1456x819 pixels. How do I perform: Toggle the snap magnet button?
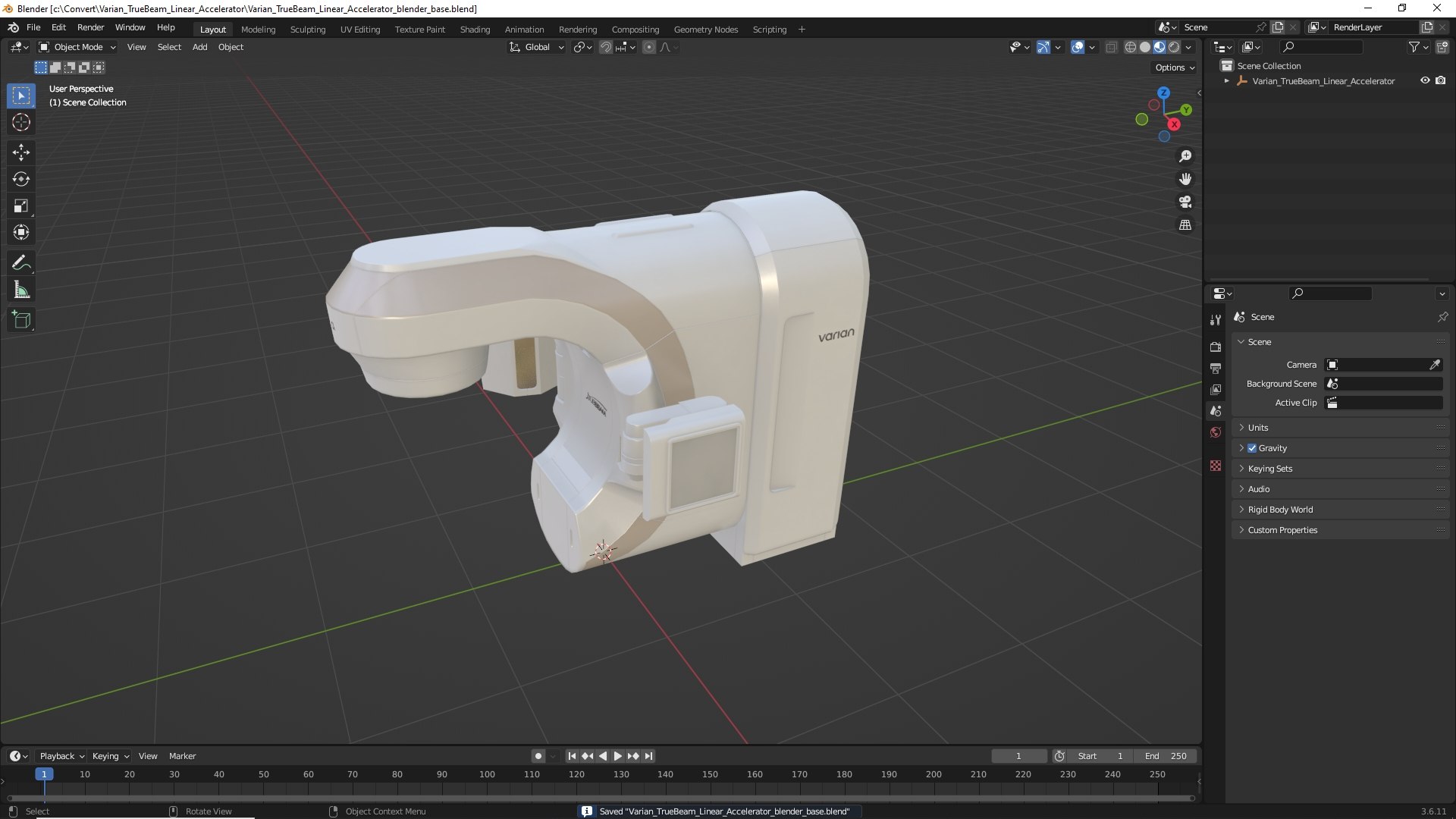click(x=606, y=47)
